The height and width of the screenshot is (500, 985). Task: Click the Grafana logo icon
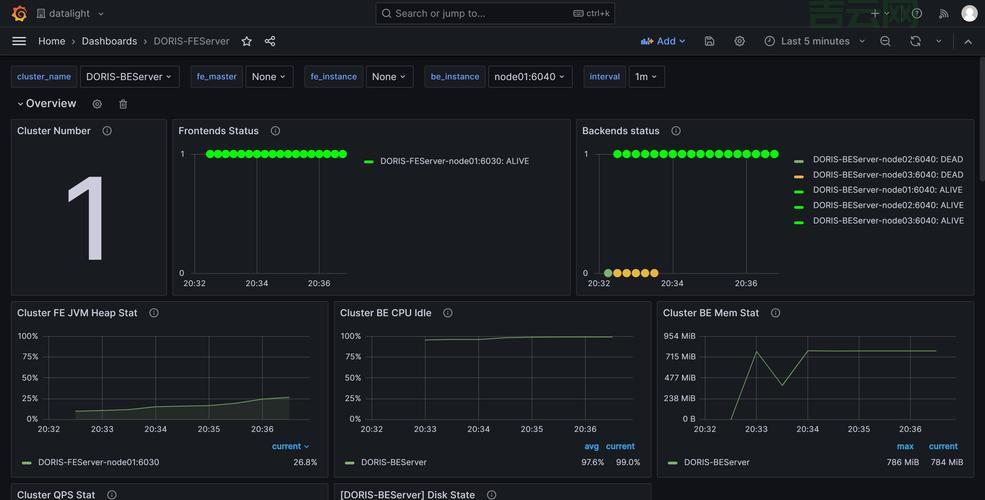click(19, 13)
